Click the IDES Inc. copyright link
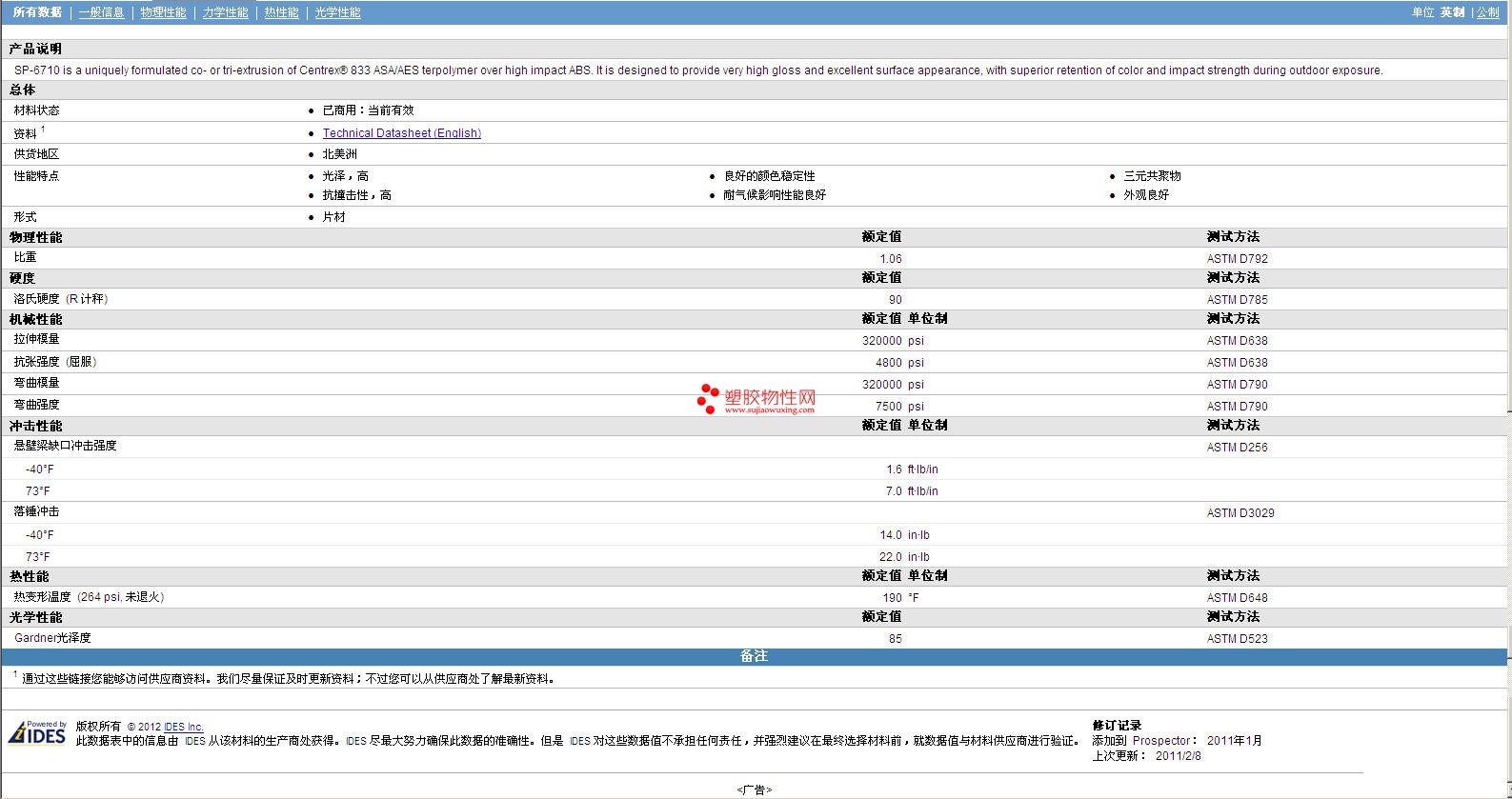 point(183,727)
